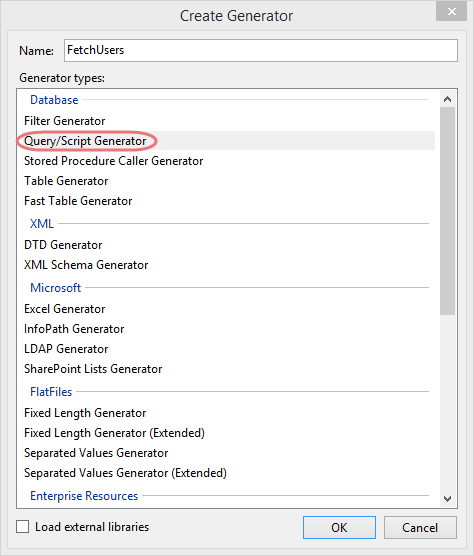Image resolution: width=474 pixels, height=556 pixels.
Task: Click the scrollbar down arrow
Action: pyautogui.click(x=447, y=499)
